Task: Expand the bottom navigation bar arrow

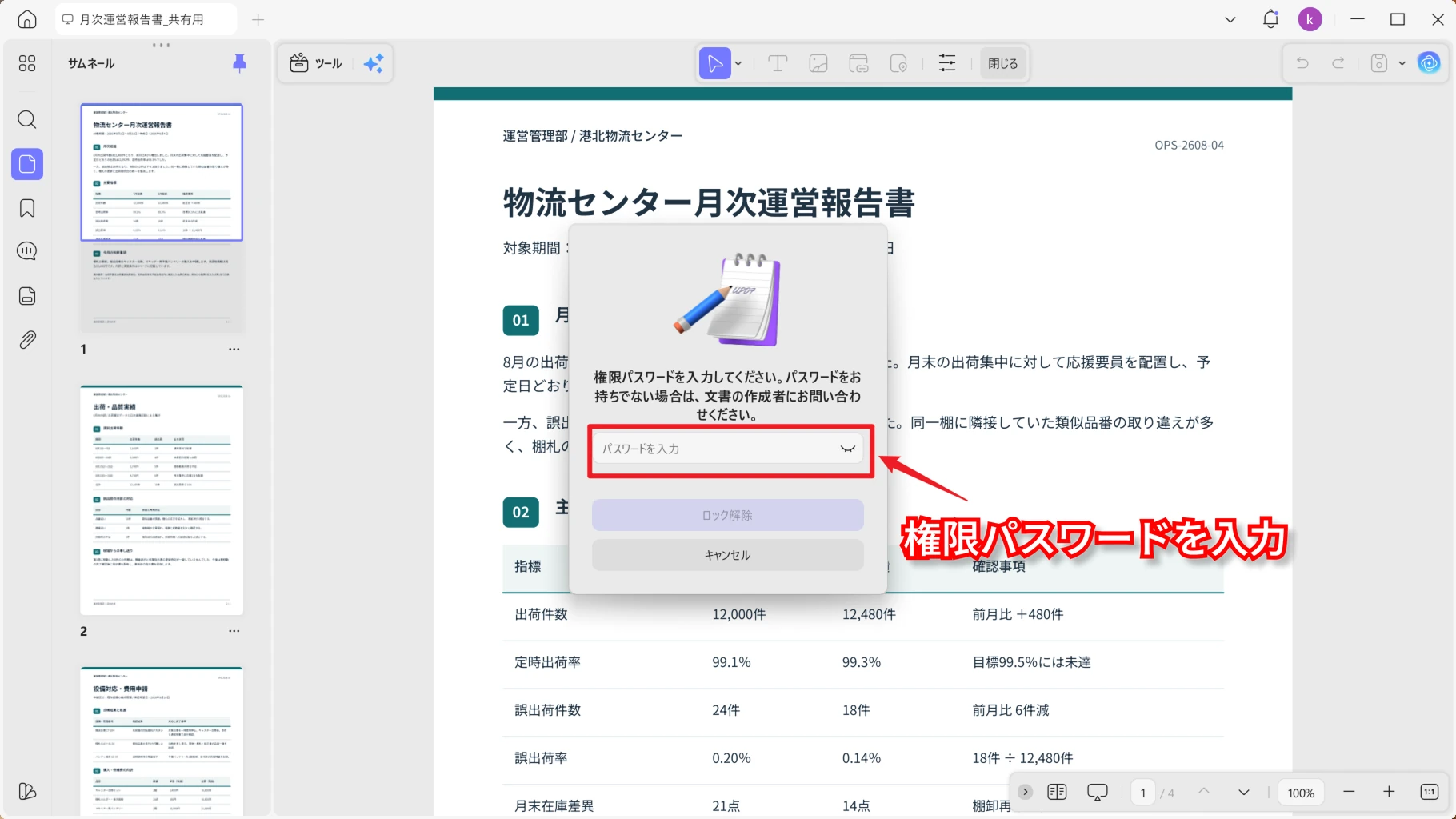Action: click(x=1025, y=792)
